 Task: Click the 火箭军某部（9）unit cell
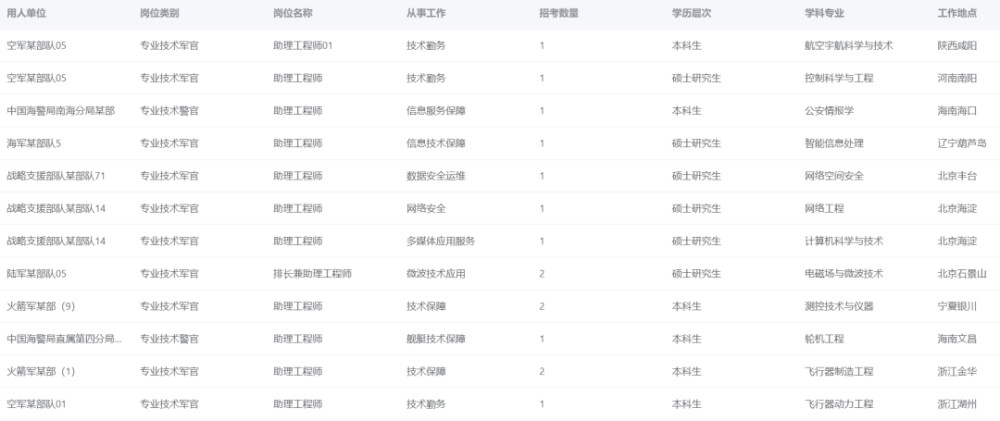click(x=42, y=306)
